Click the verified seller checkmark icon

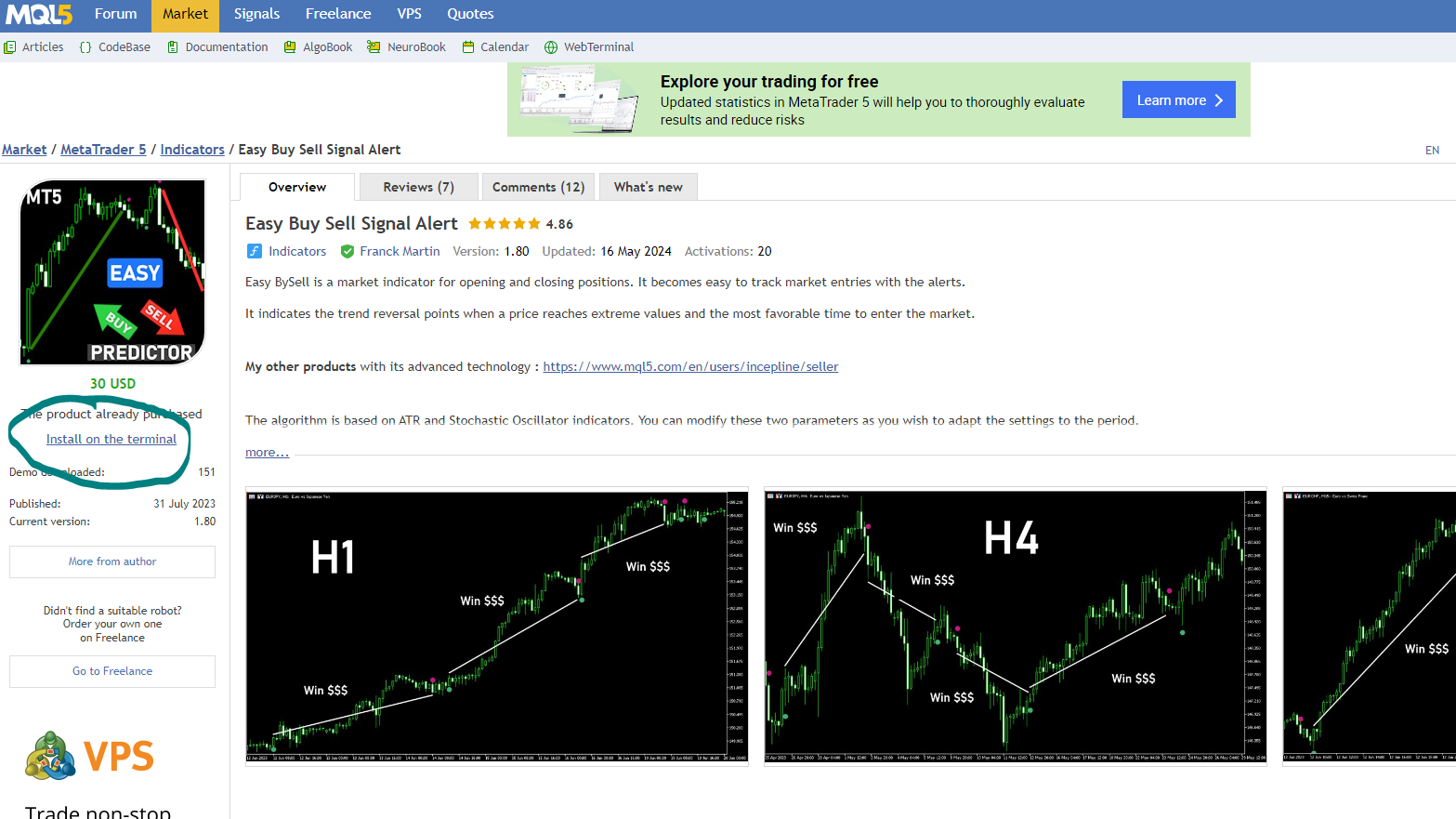coord(348,251)
